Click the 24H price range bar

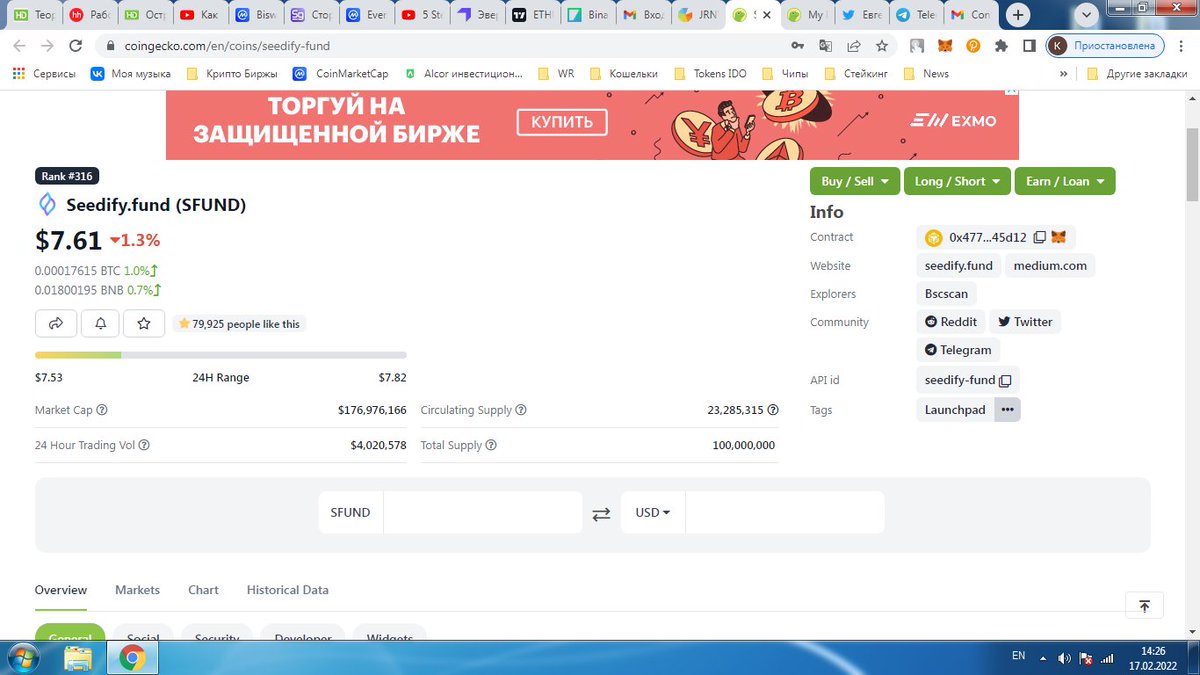pos(221,355)
